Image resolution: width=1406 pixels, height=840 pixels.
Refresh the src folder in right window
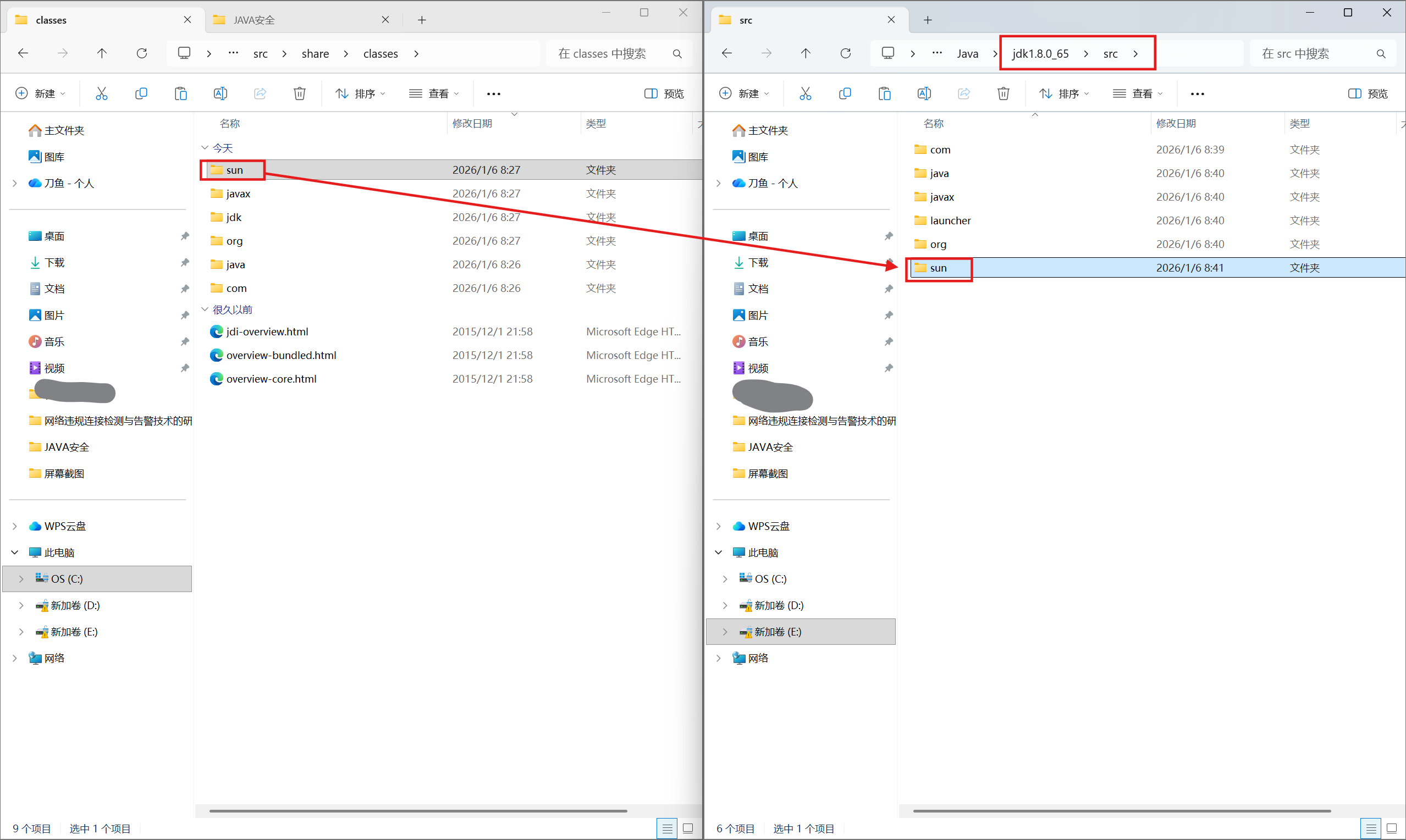pyautogui.click(x=845, y=53)
